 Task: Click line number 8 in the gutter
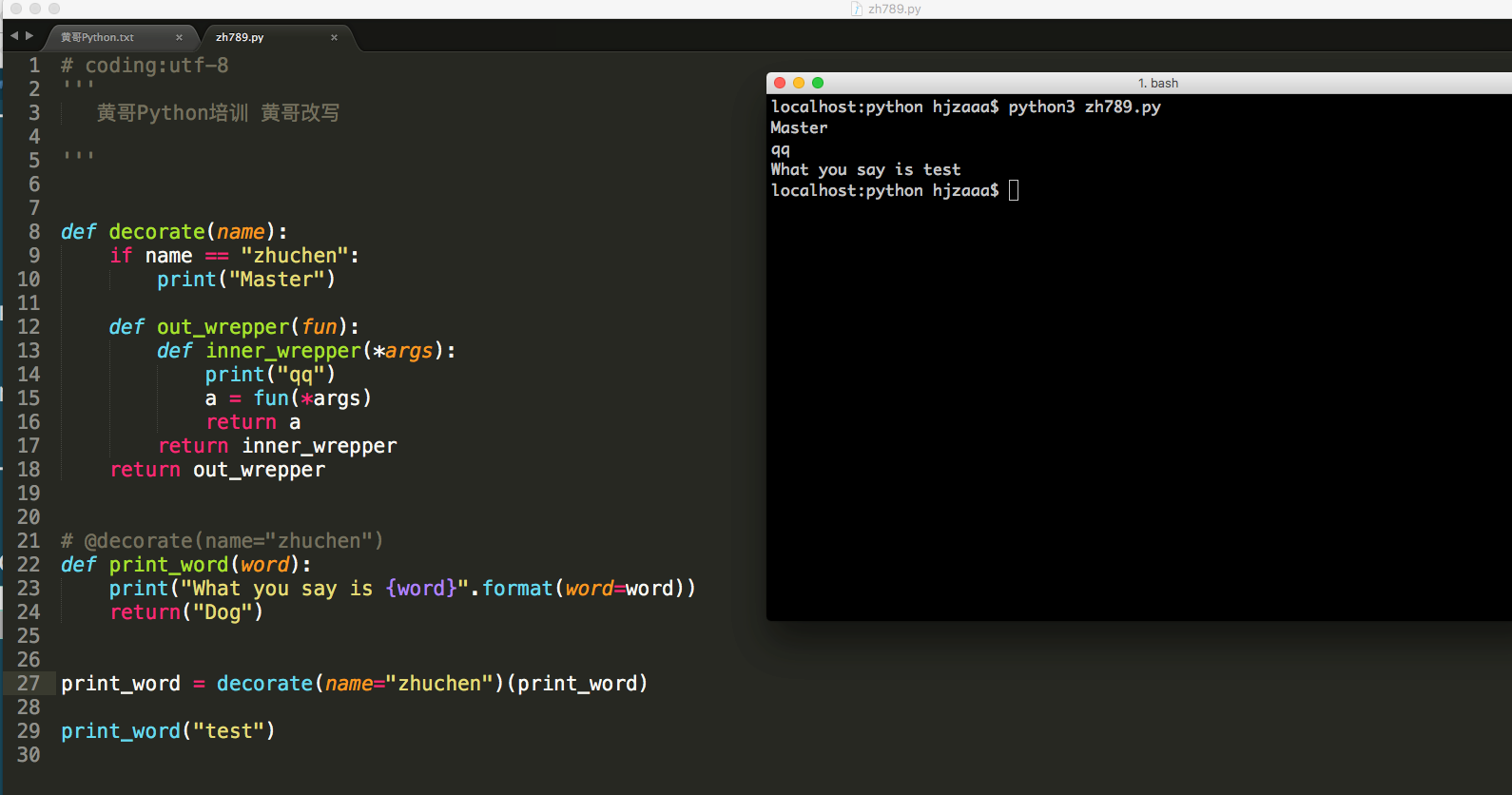34,232
